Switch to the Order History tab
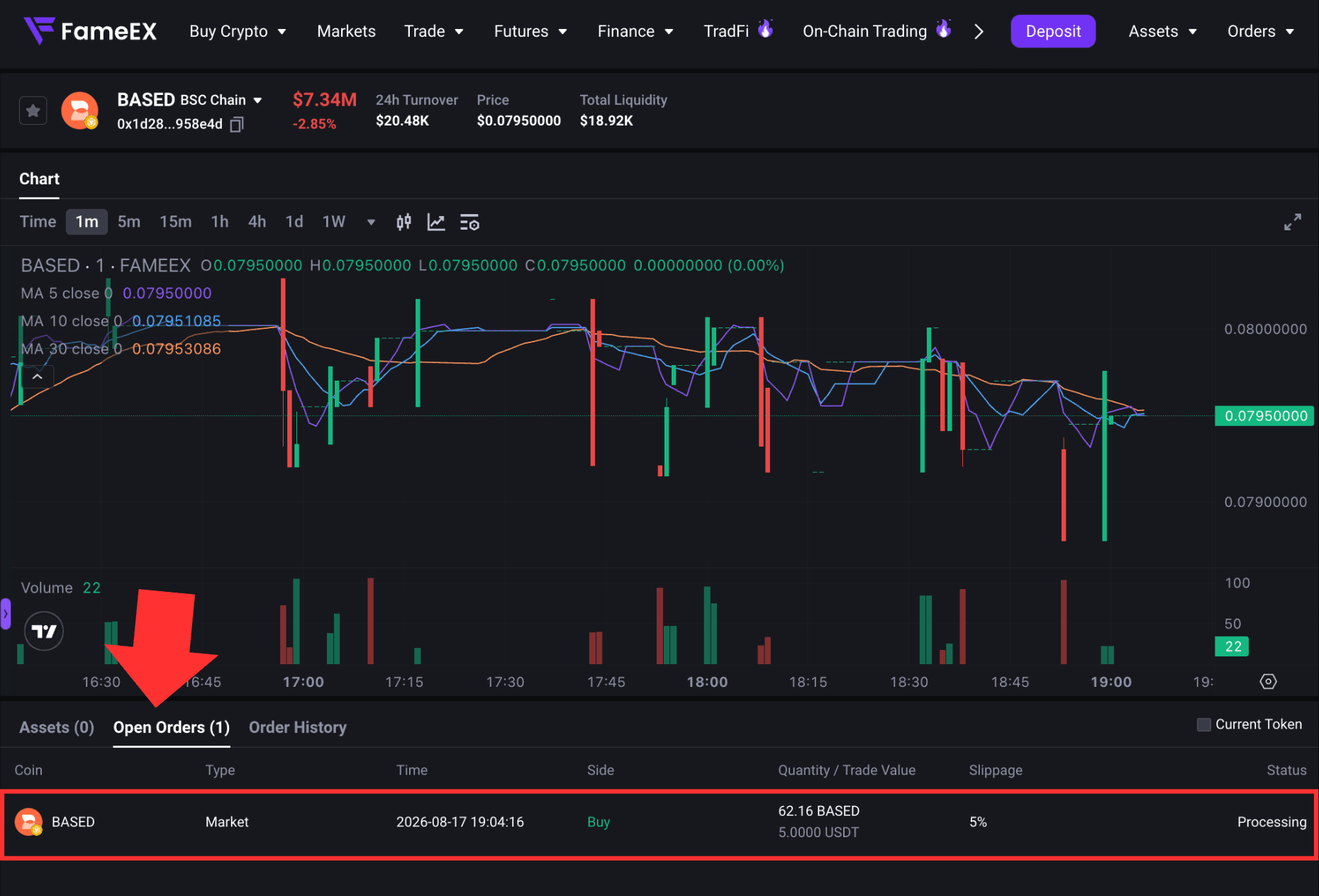Screen dimensions: 1319x896 (x=298, y=727)
